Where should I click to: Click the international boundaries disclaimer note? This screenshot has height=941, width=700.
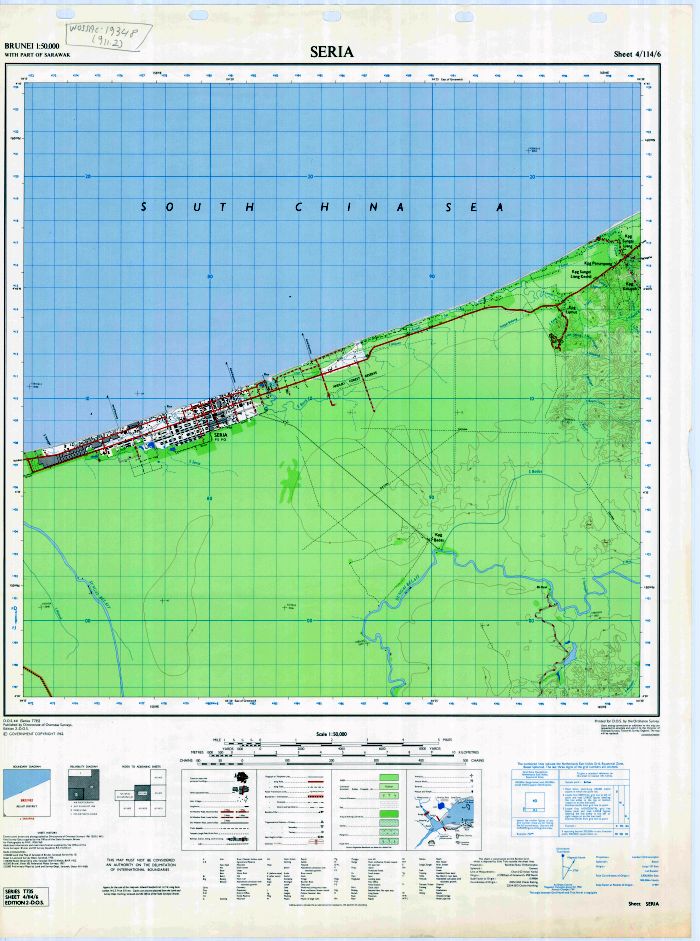tap(144, 864)
